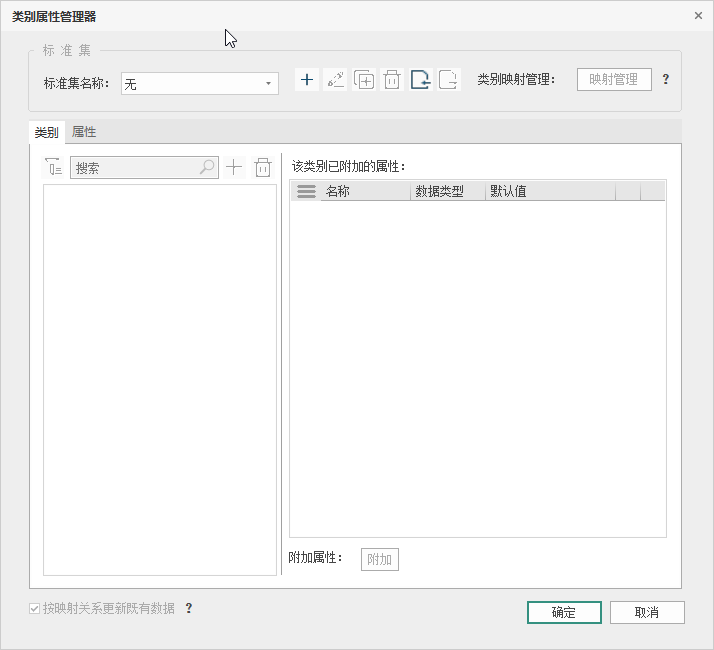Screen dimensions: 714x650
Task: Click the help icon next to 映射管理
Action: point(666,80)
